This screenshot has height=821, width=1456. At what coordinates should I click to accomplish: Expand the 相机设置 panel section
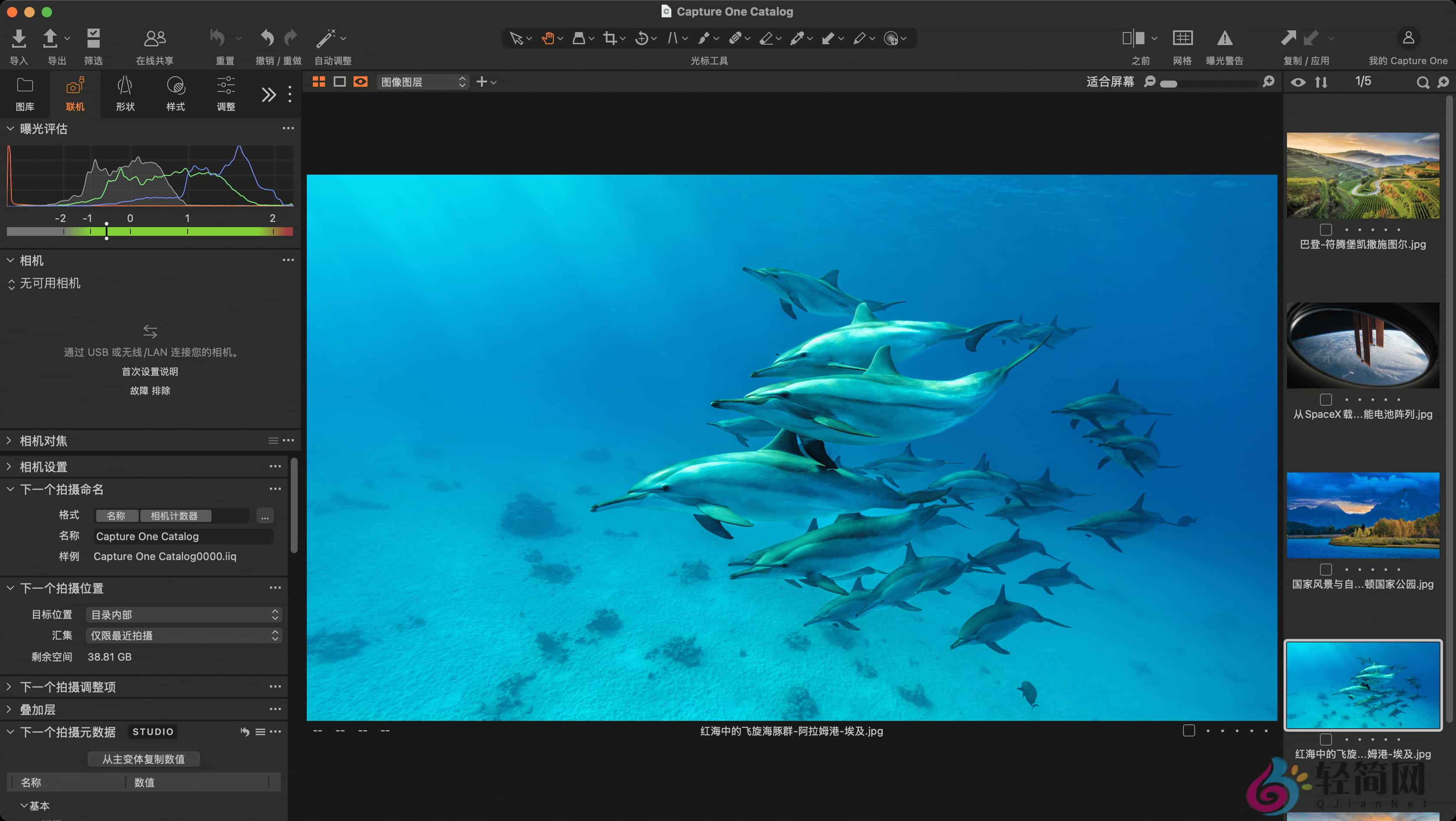pos(43,466)
